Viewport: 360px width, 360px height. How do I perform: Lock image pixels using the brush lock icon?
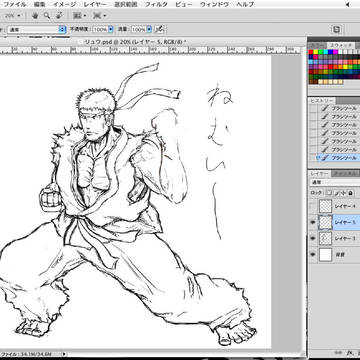[337, 193]
